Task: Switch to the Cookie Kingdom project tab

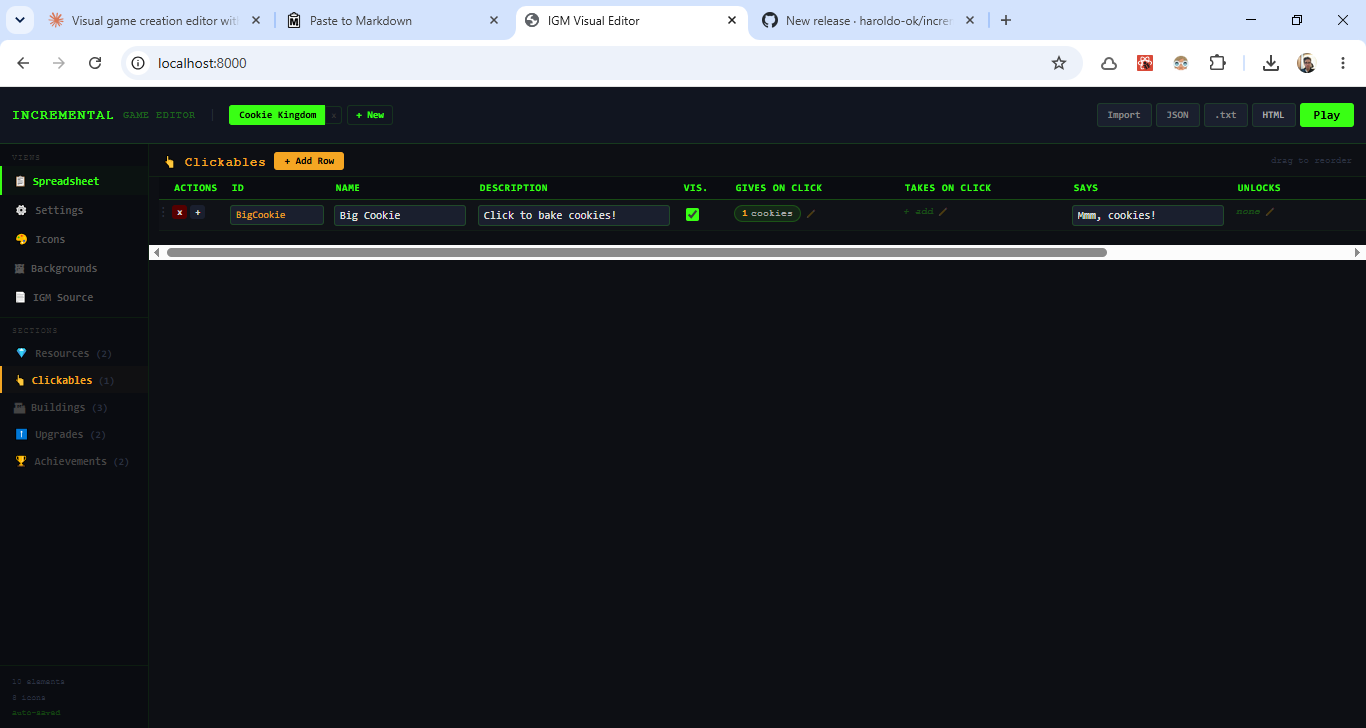Action: pos(277,115)
